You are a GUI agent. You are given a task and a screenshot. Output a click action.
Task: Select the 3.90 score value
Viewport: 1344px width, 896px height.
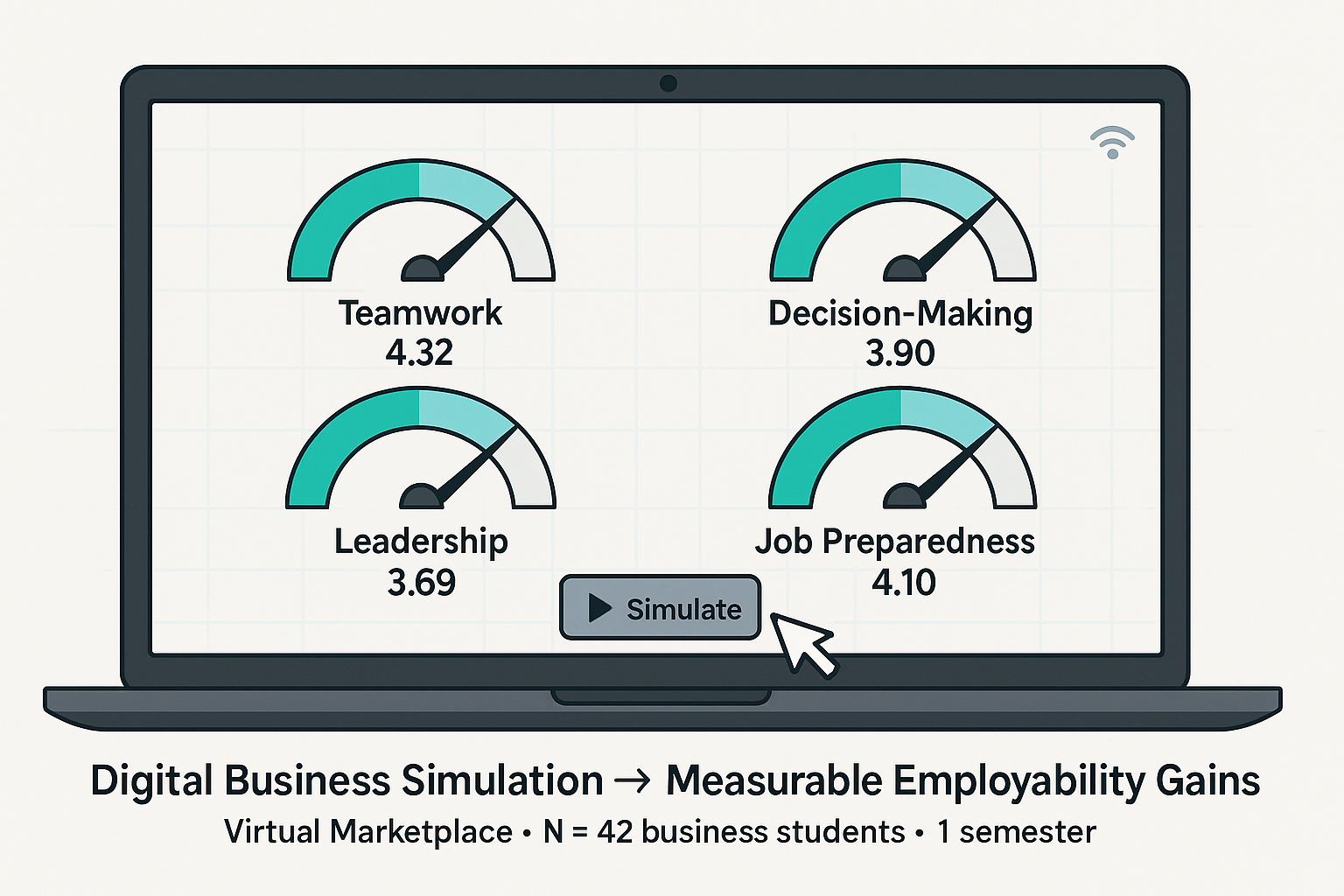point(900,353)
